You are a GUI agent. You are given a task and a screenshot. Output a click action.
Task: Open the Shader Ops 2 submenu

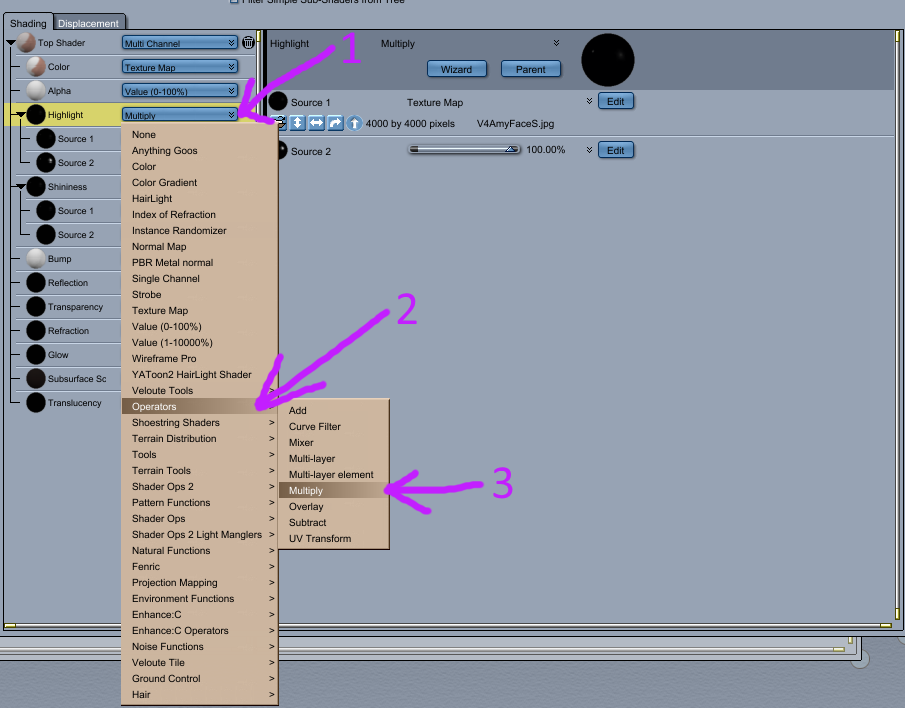pyautogui.click(x=199, y=486)
